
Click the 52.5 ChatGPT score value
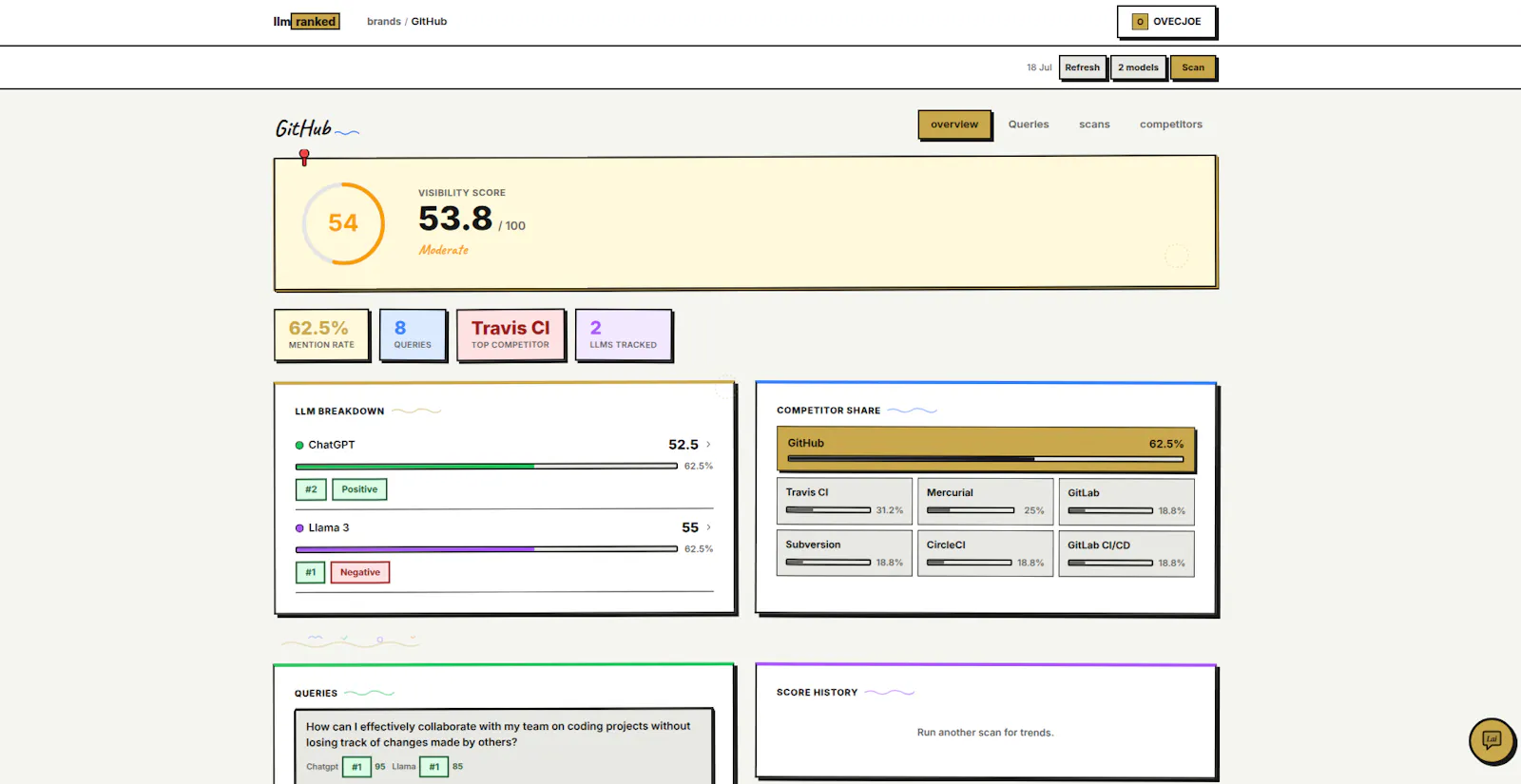tap(683, 444)
